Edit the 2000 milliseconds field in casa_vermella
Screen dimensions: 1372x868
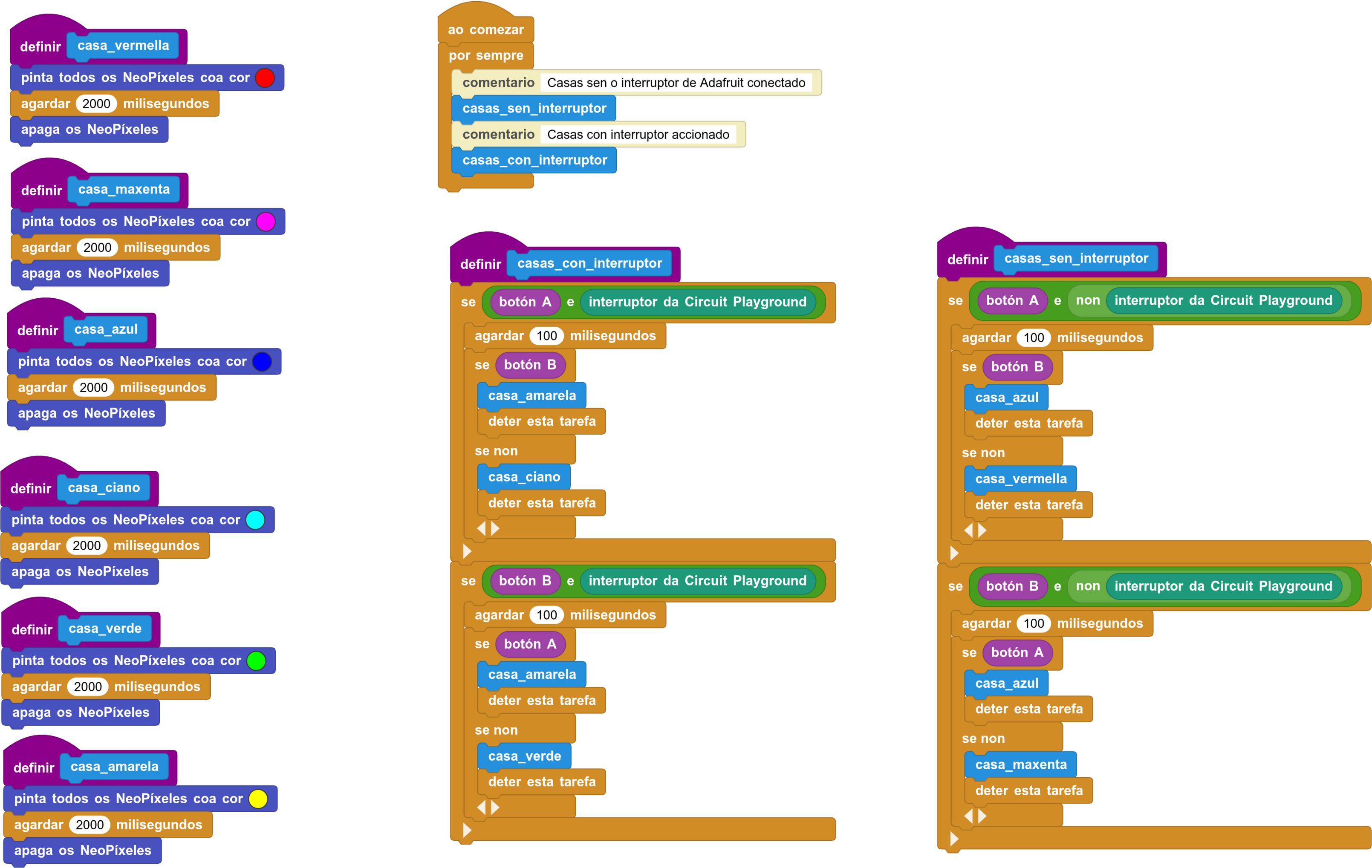[x=96, y=104]
